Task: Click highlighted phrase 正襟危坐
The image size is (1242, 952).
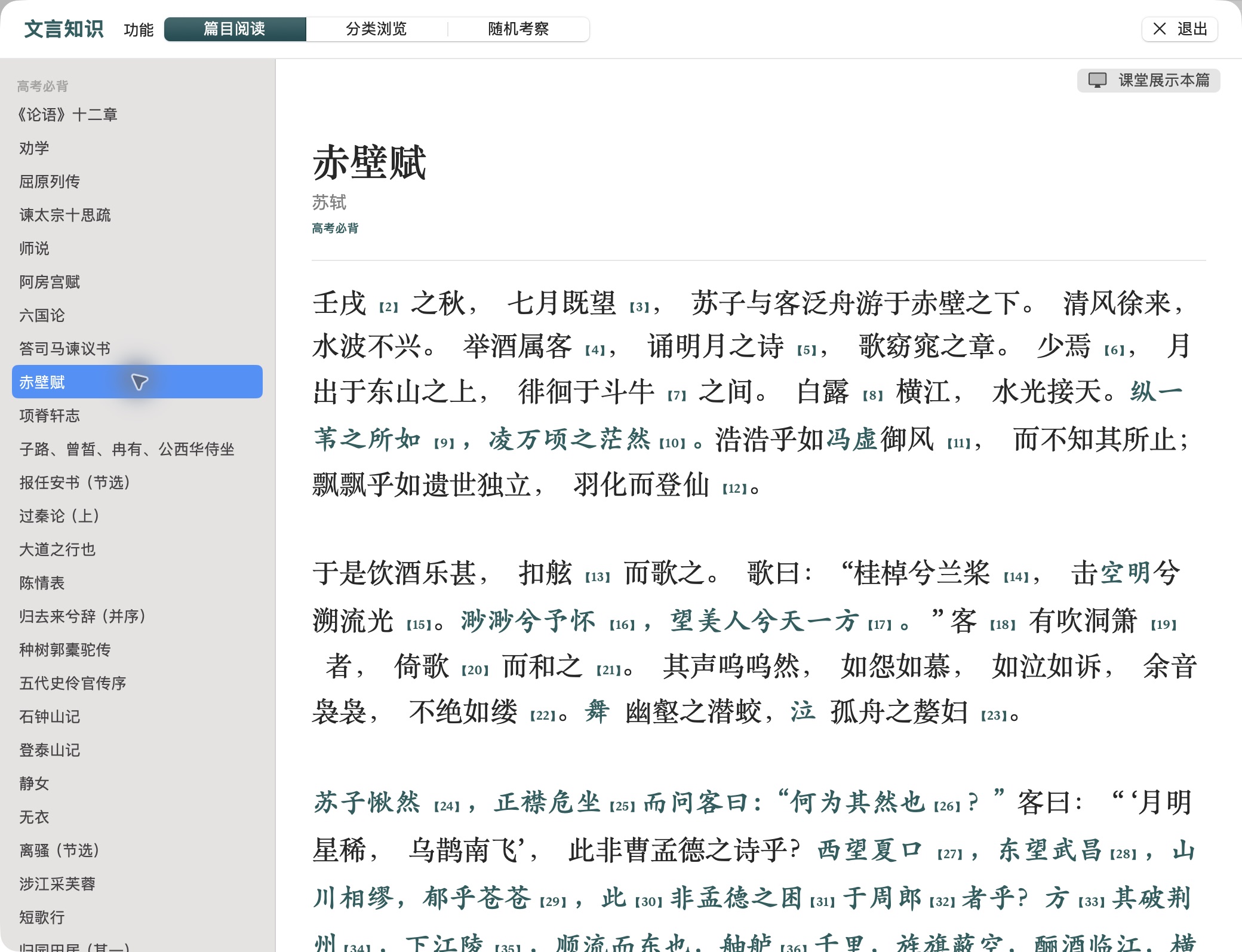Action: (x=547, y=802)
